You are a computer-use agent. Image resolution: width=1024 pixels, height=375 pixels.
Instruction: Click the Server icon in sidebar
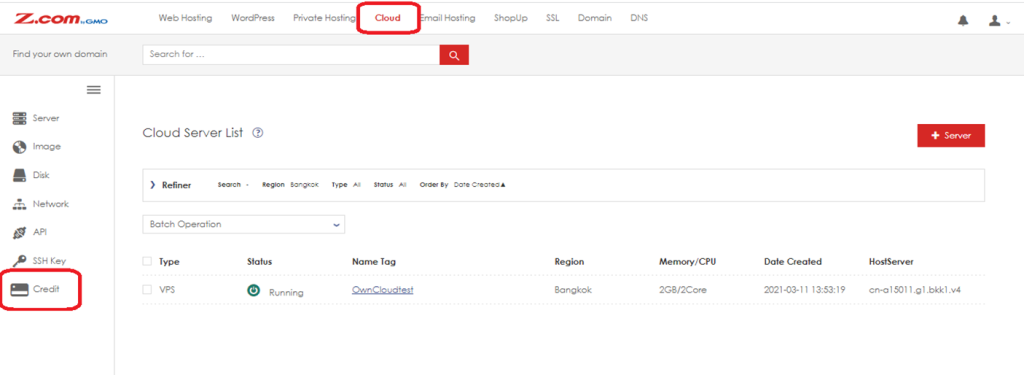(20, 118)
